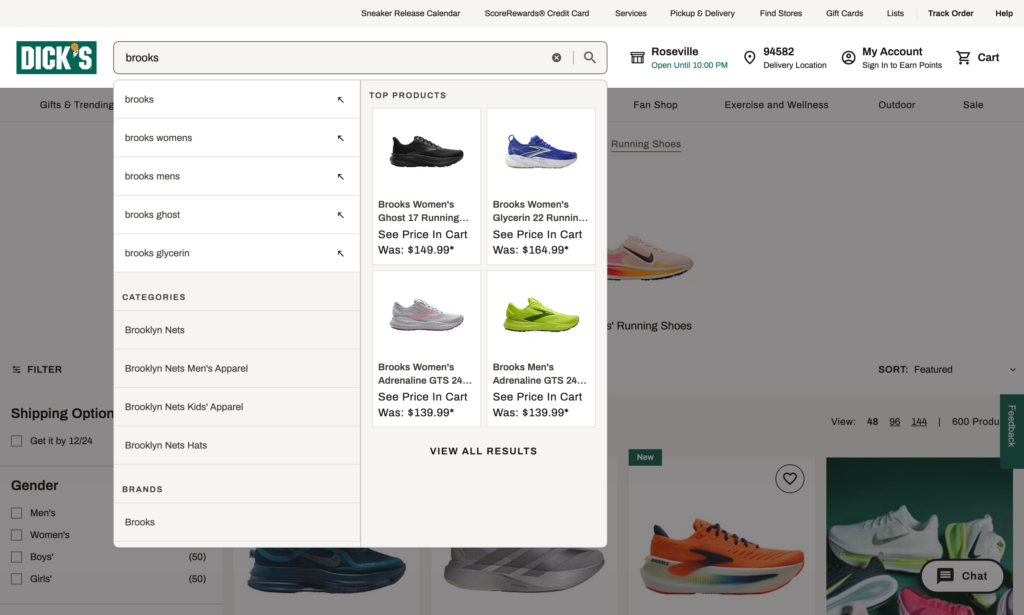Open the Sale menu
The width and height of the screenshot is (1024, 615).
click(x=972, y=104)
